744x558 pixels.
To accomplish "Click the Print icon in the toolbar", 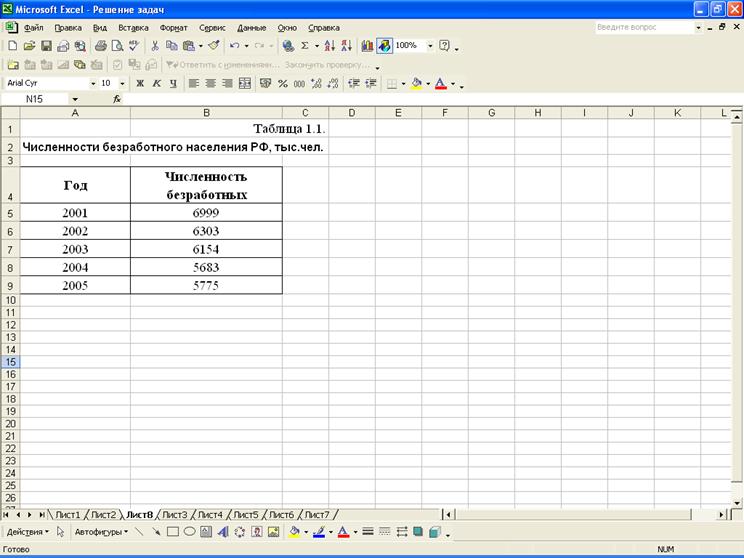I will (x=100, y=46).
